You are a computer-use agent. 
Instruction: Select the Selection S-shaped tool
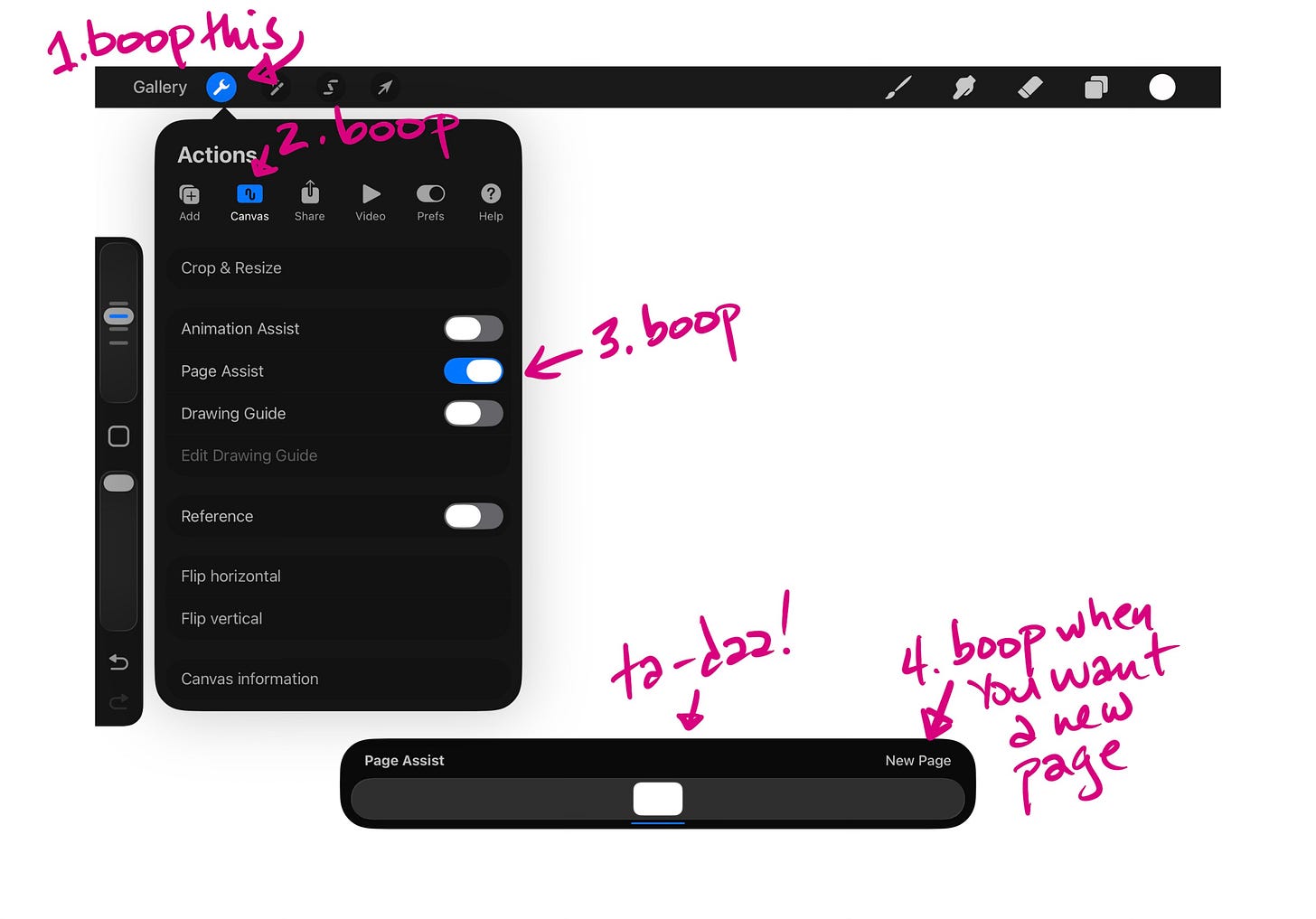tap(331, 88)
